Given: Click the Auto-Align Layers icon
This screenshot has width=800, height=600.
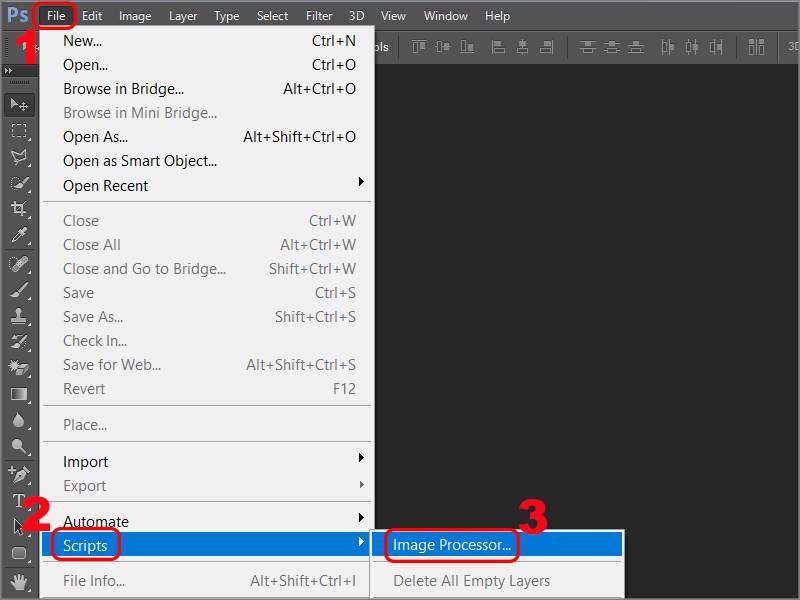Looking at the screenshot, I should 756,47.
